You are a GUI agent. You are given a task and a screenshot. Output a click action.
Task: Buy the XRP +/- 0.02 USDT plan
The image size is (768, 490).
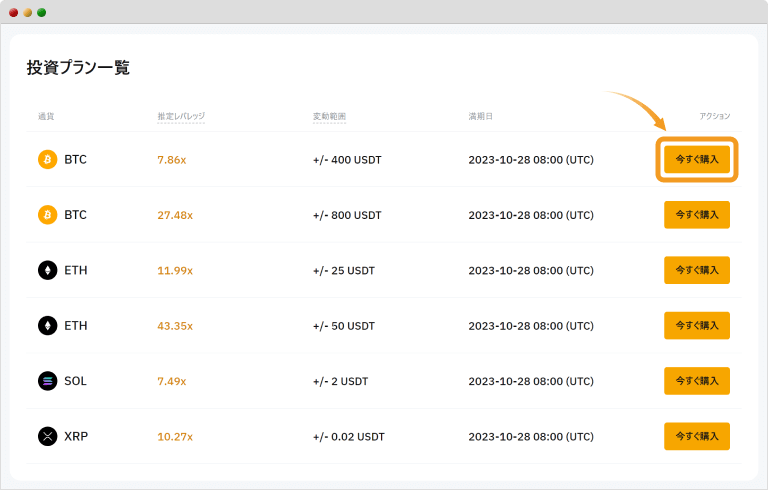click(696, 436)
